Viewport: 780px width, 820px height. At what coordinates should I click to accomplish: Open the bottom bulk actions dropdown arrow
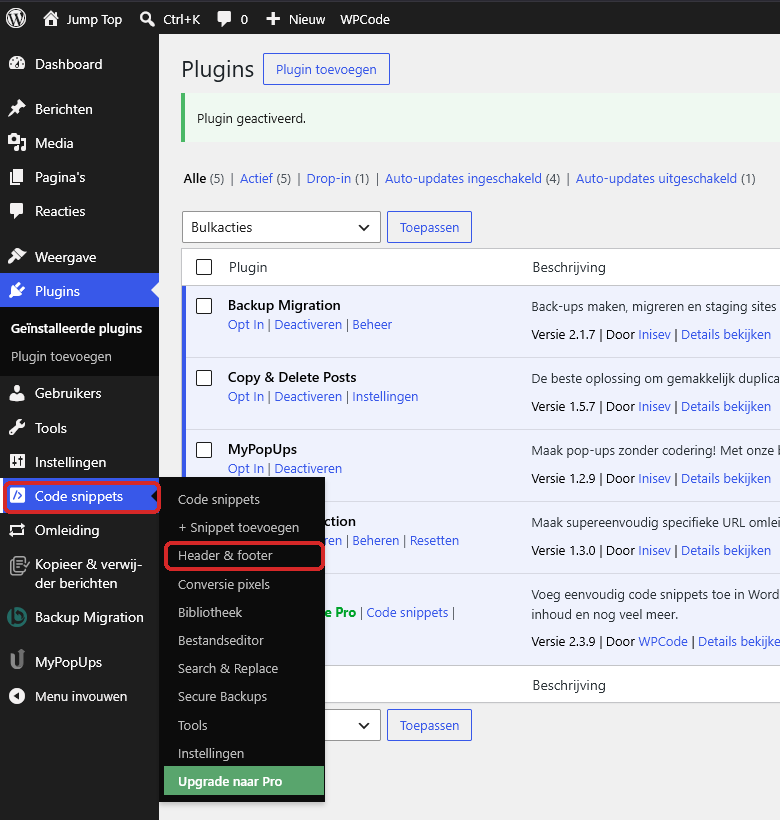point(364,725)
